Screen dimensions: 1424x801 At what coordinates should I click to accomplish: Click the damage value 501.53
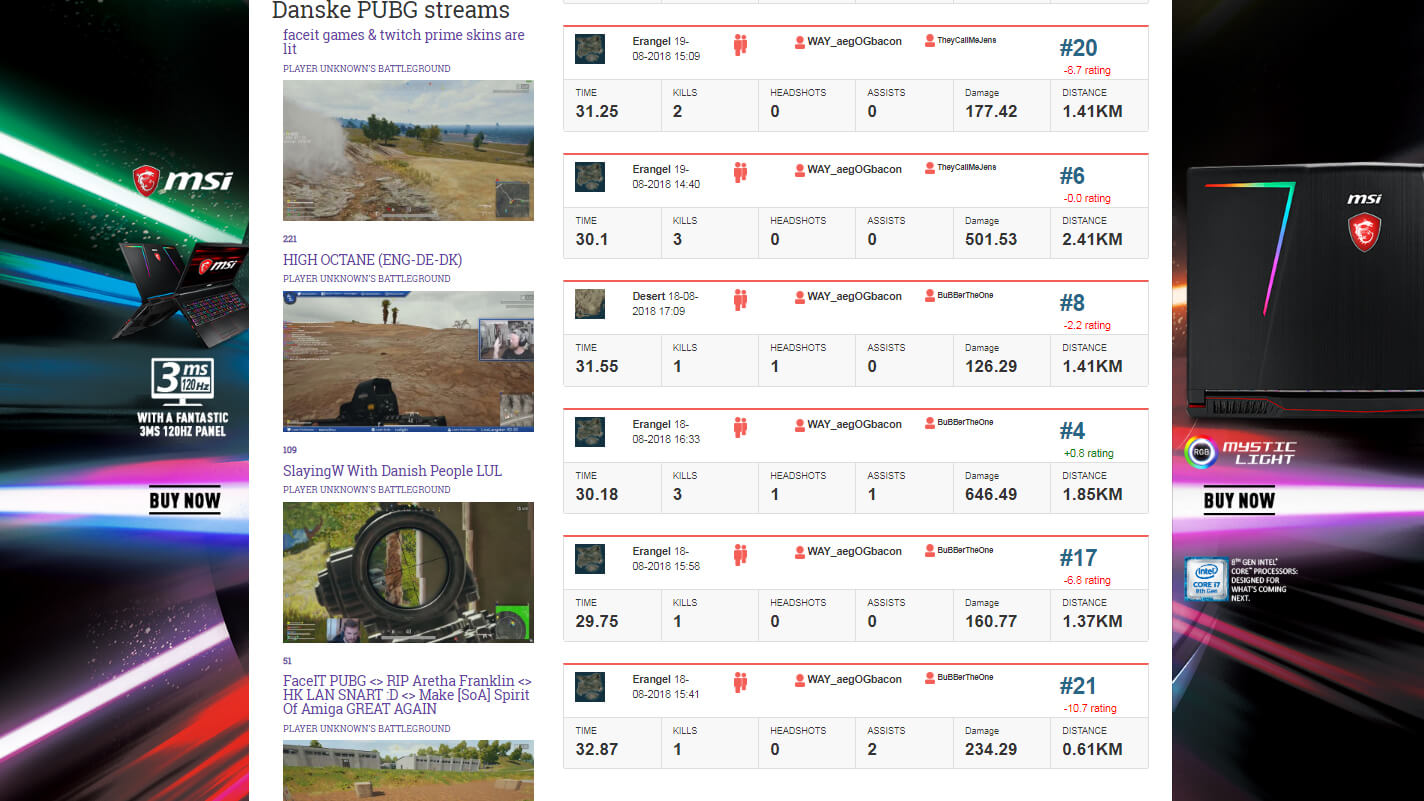pyautogui.click(x=991, y=239)
